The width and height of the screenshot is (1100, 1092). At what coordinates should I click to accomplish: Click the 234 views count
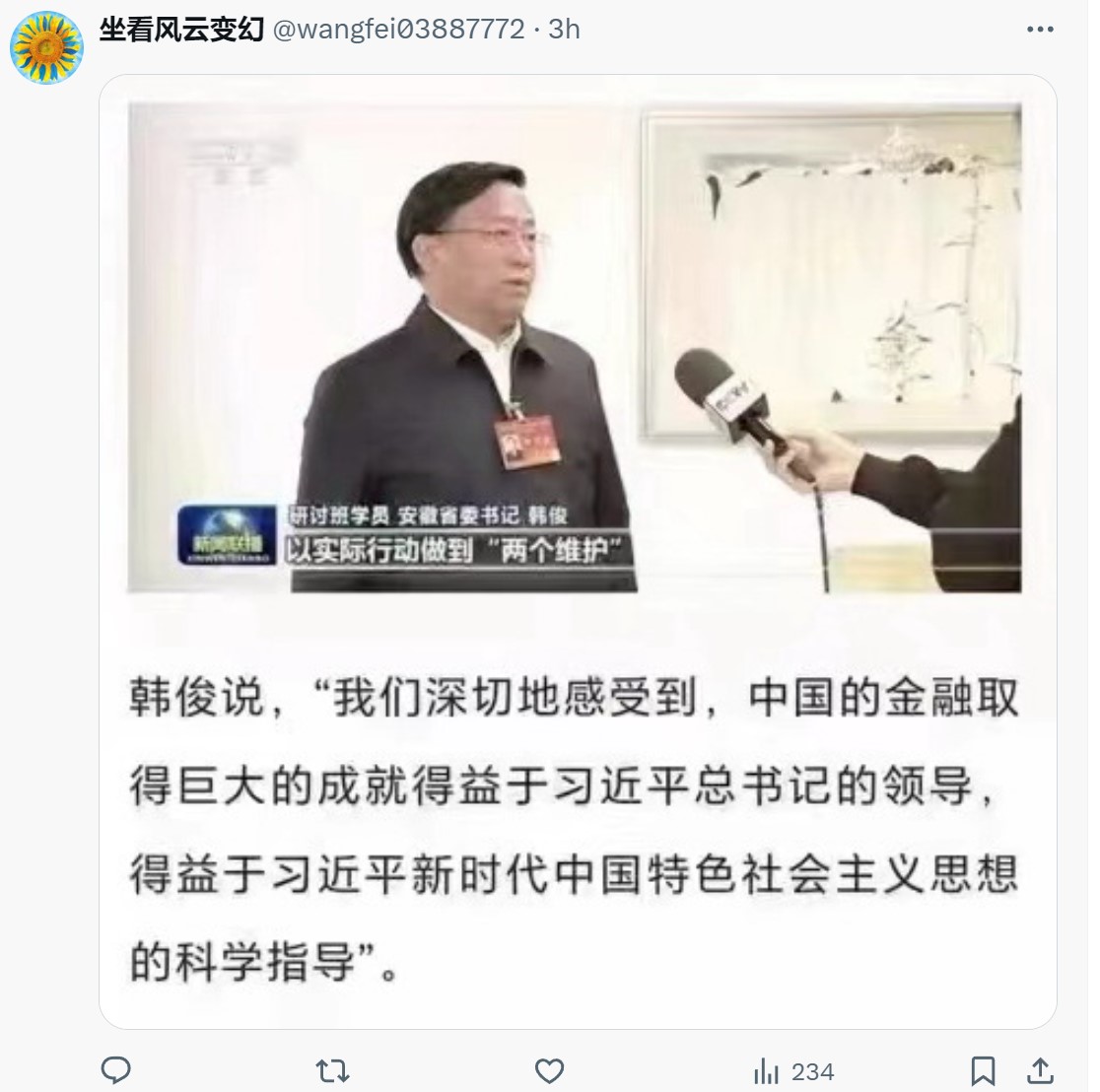[813, 1071]
